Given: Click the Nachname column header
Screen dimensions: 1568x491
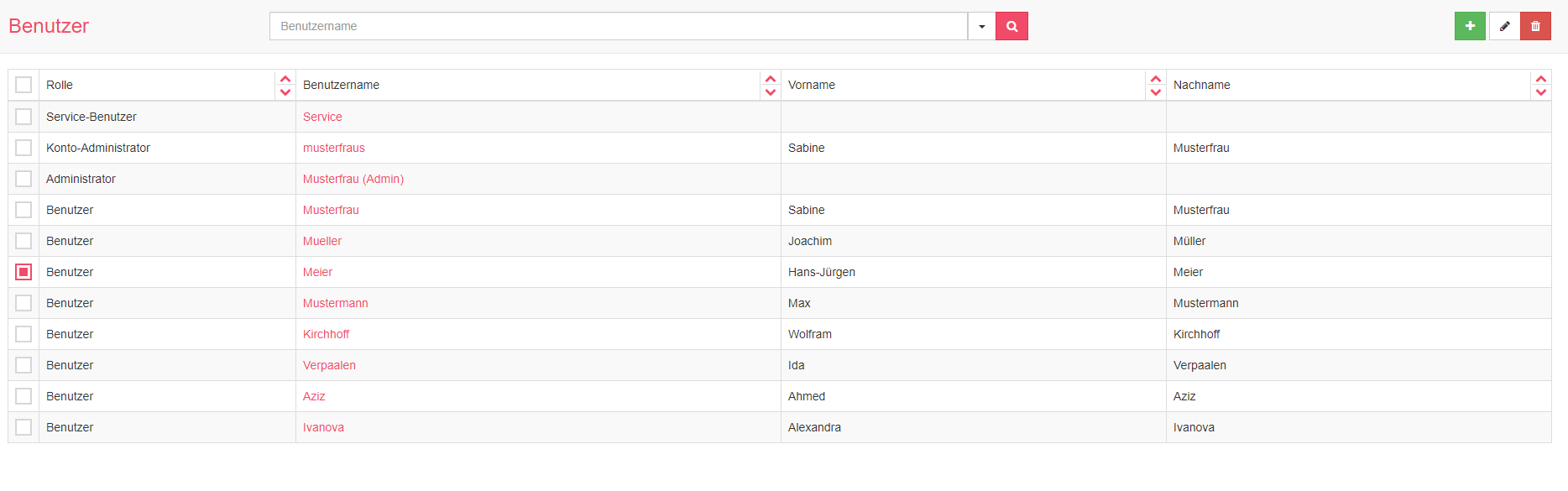Looking at the screenshot, I should pos(1201,85).
